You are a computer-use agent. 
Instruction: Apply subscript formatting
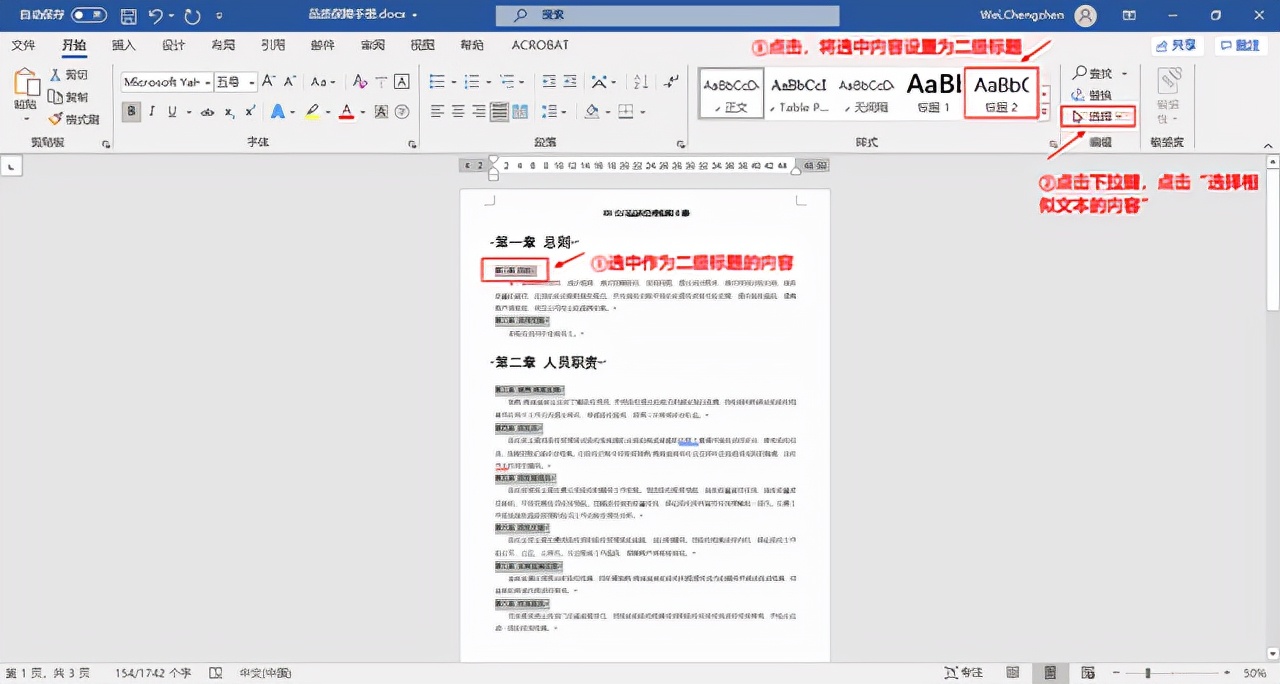coord(229,112)
